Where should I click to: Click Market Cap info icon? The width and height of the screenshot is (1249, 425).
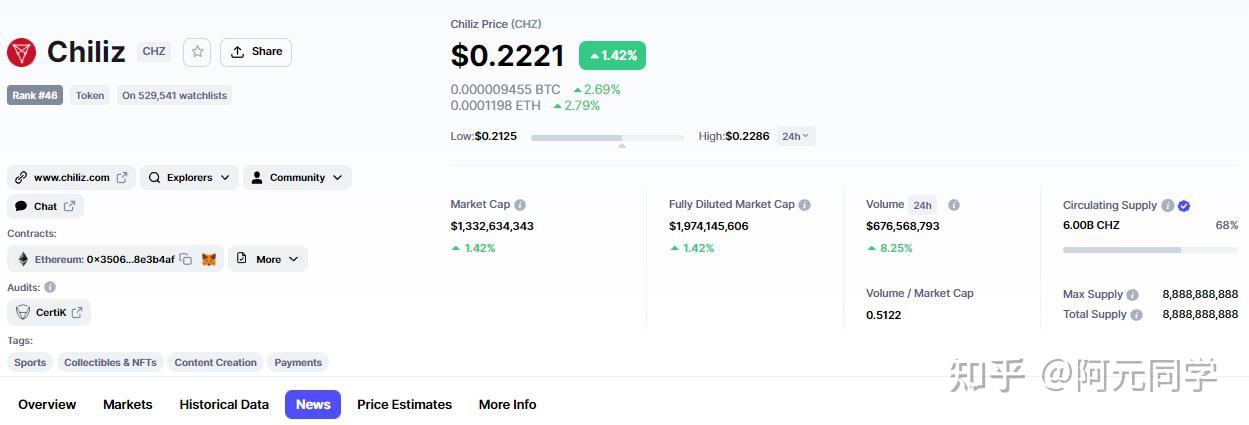[x=520, y=205]
